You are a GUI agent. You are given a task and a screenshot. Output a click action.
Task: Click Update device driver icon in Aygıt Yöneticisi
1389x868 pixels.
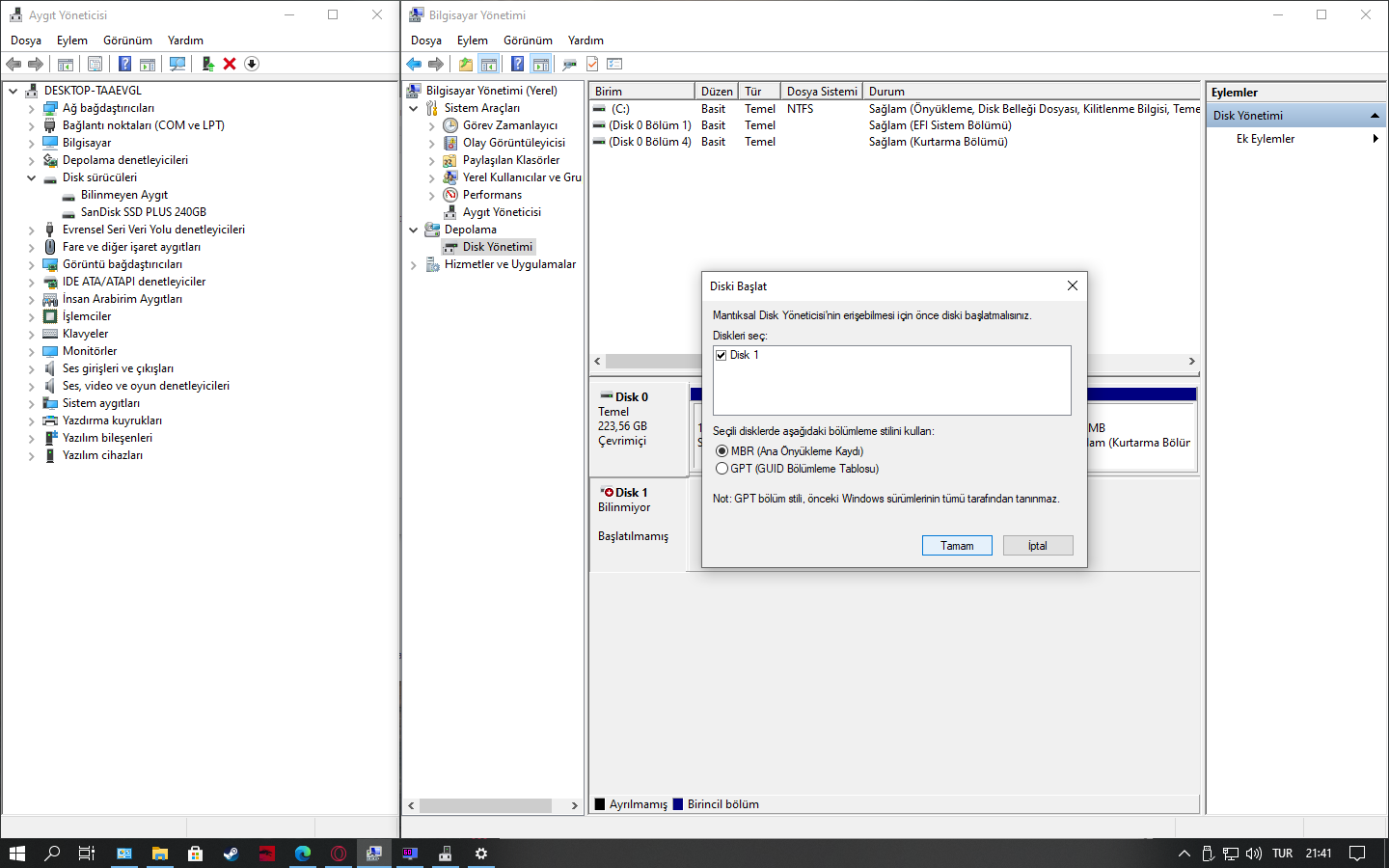coord(207,64)
